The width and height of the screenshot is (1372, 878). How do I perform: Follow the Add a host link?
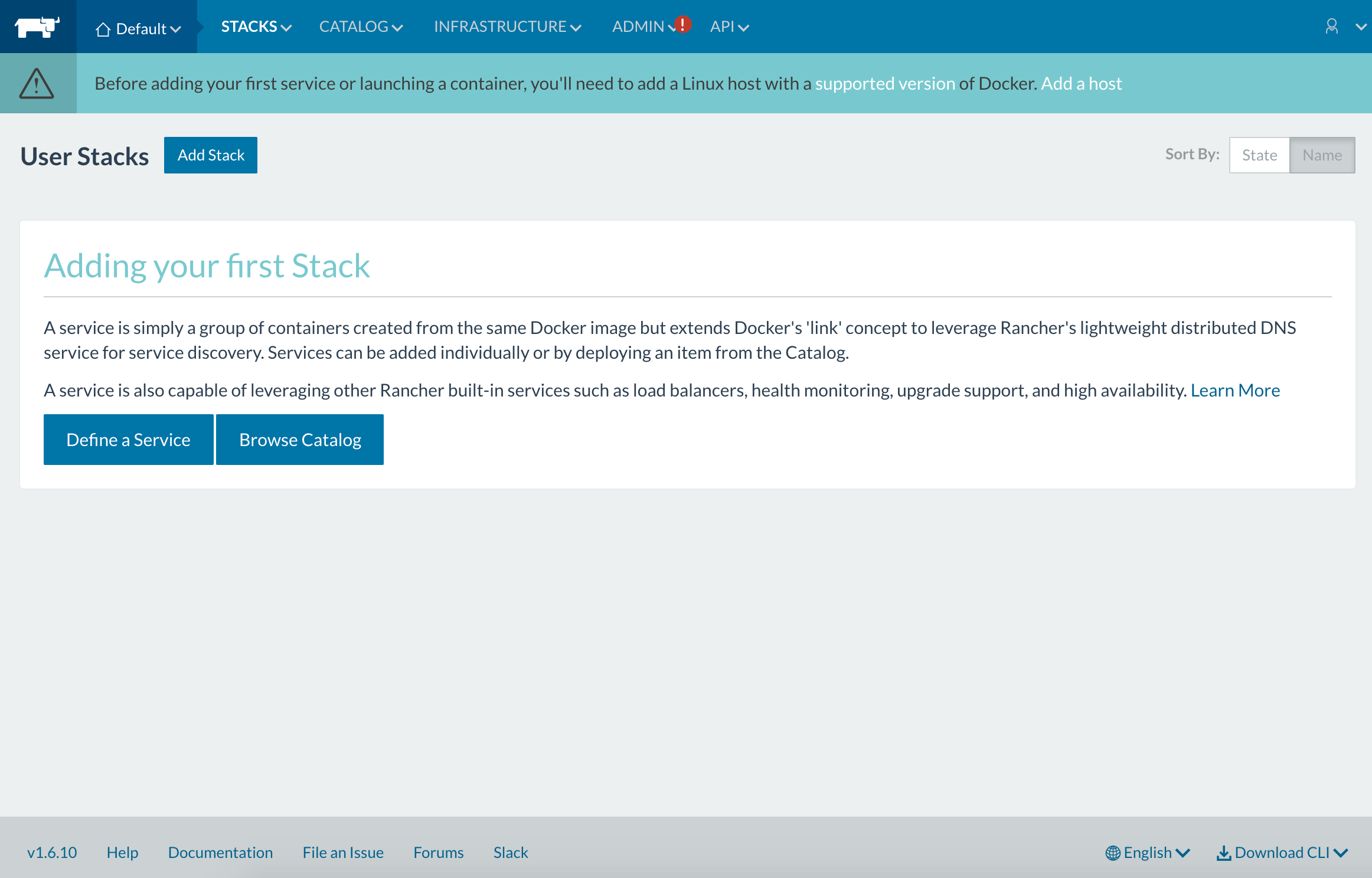point(1081,83)
